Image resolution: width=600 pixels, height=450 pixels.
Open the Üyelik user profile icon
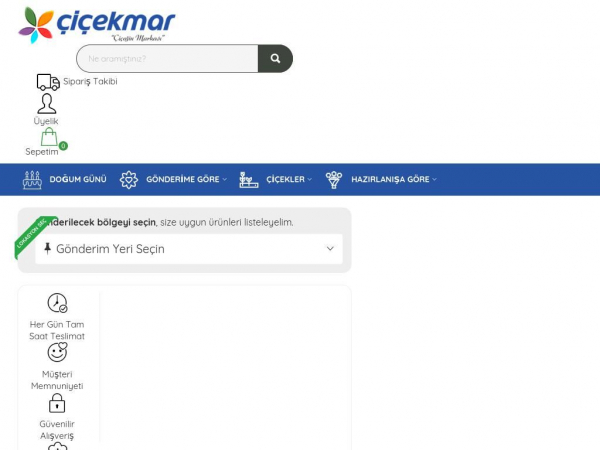(47, 104)
